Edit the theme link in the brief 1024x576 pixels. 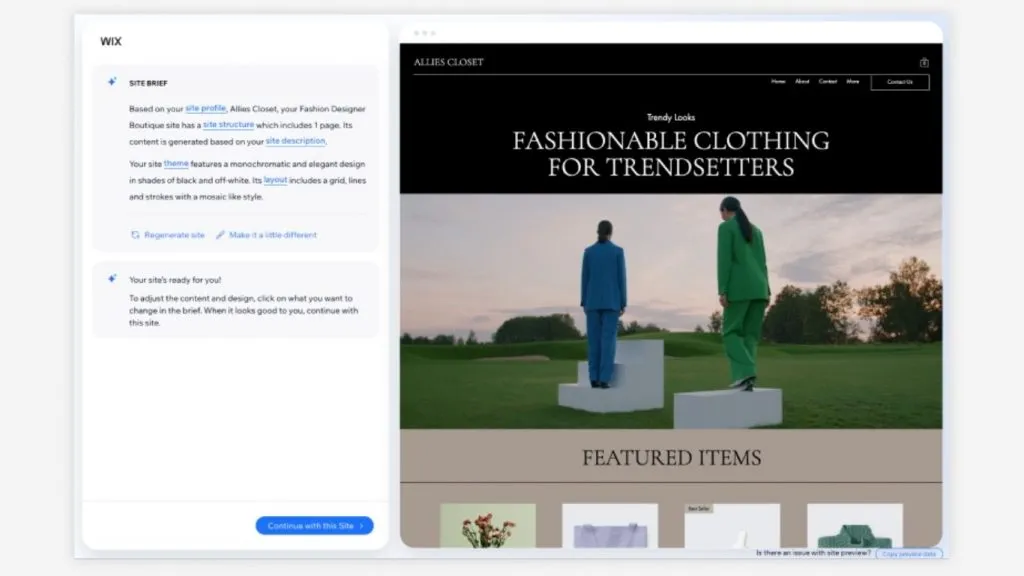click(176, 164)
